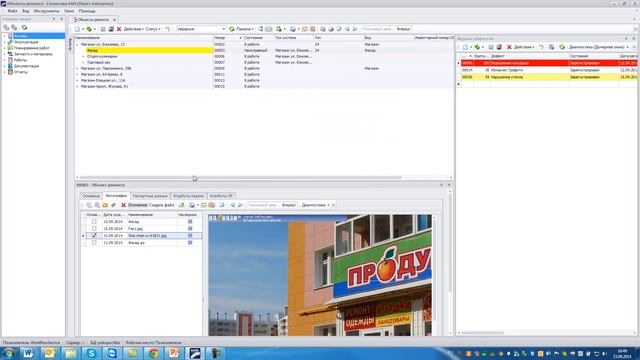
Task: Expand the Эксплуатация node in navigation tree
Action: click(x=4, y=42)
